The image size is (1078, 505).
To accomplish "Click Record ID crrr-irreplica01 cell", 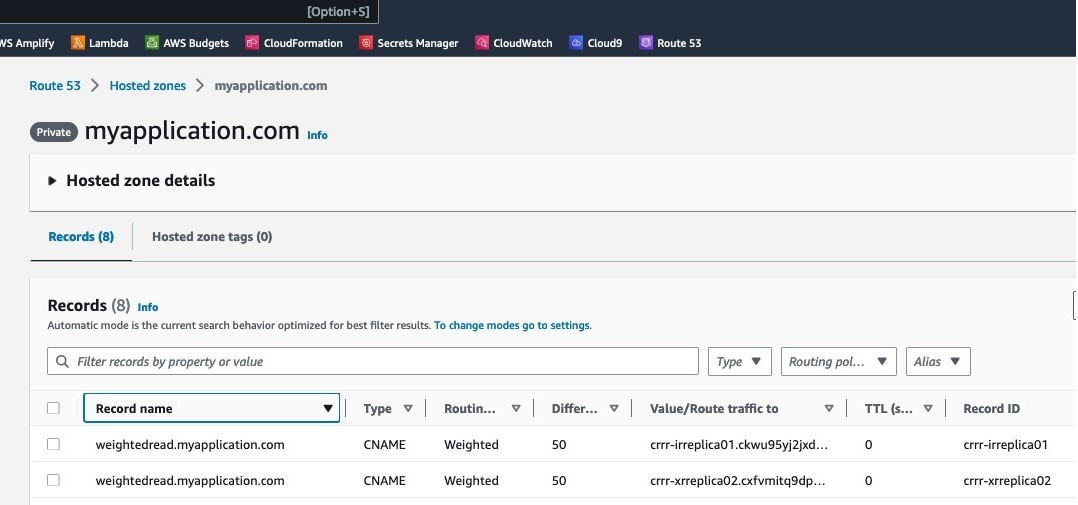I will coord(1005,445).
